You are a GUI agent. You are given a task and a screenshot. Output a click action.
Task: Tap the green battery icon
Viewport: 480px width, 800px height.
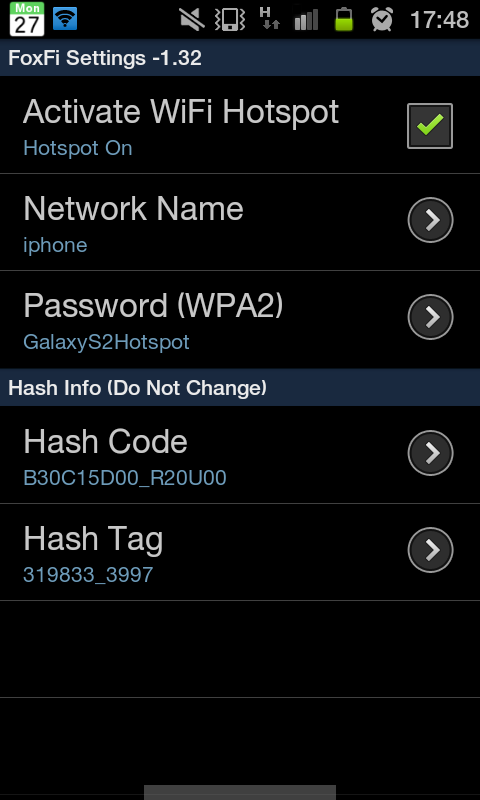click(x=344, y=19)
